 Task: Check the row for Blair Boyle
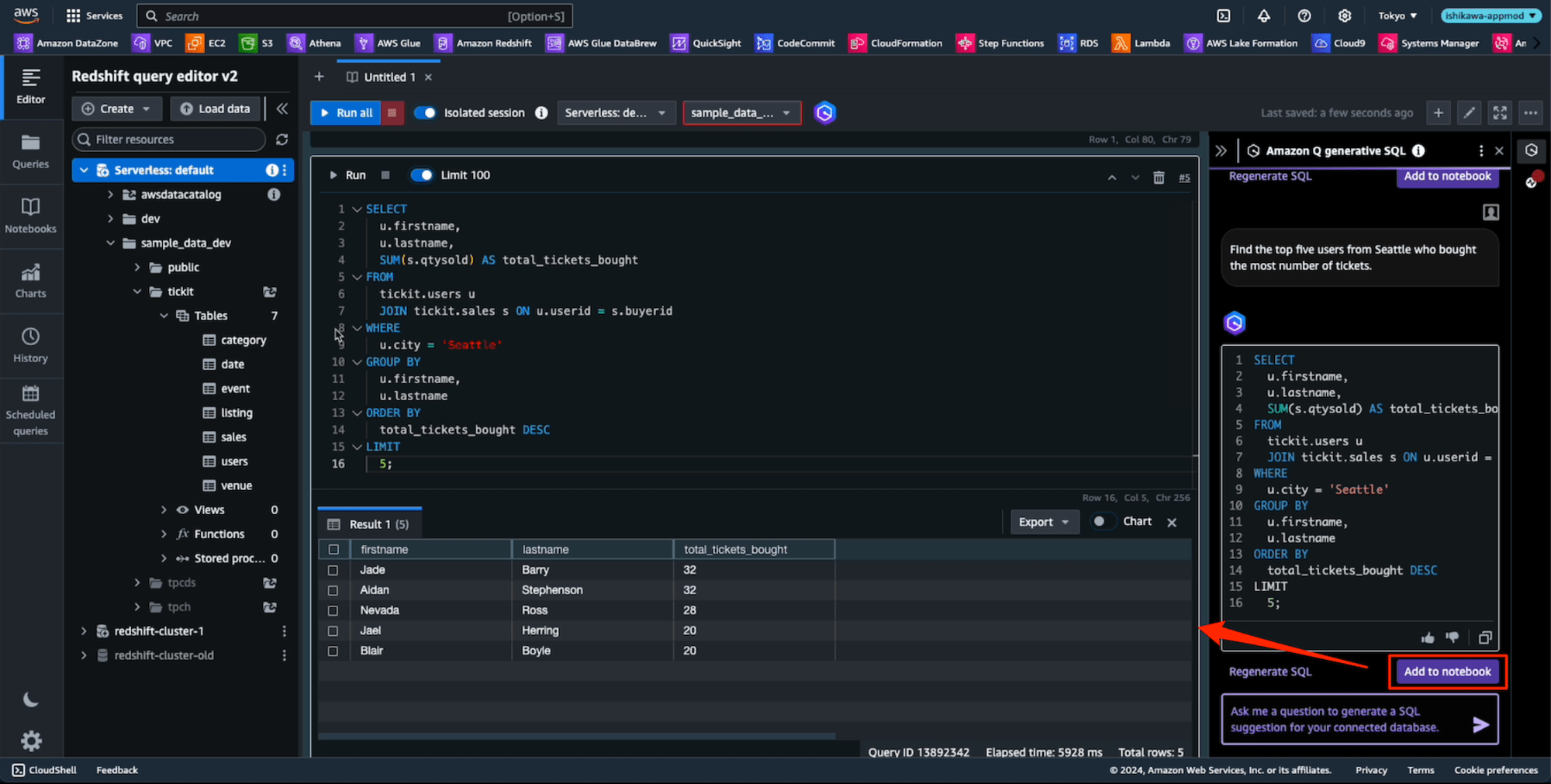pos(333,651)
